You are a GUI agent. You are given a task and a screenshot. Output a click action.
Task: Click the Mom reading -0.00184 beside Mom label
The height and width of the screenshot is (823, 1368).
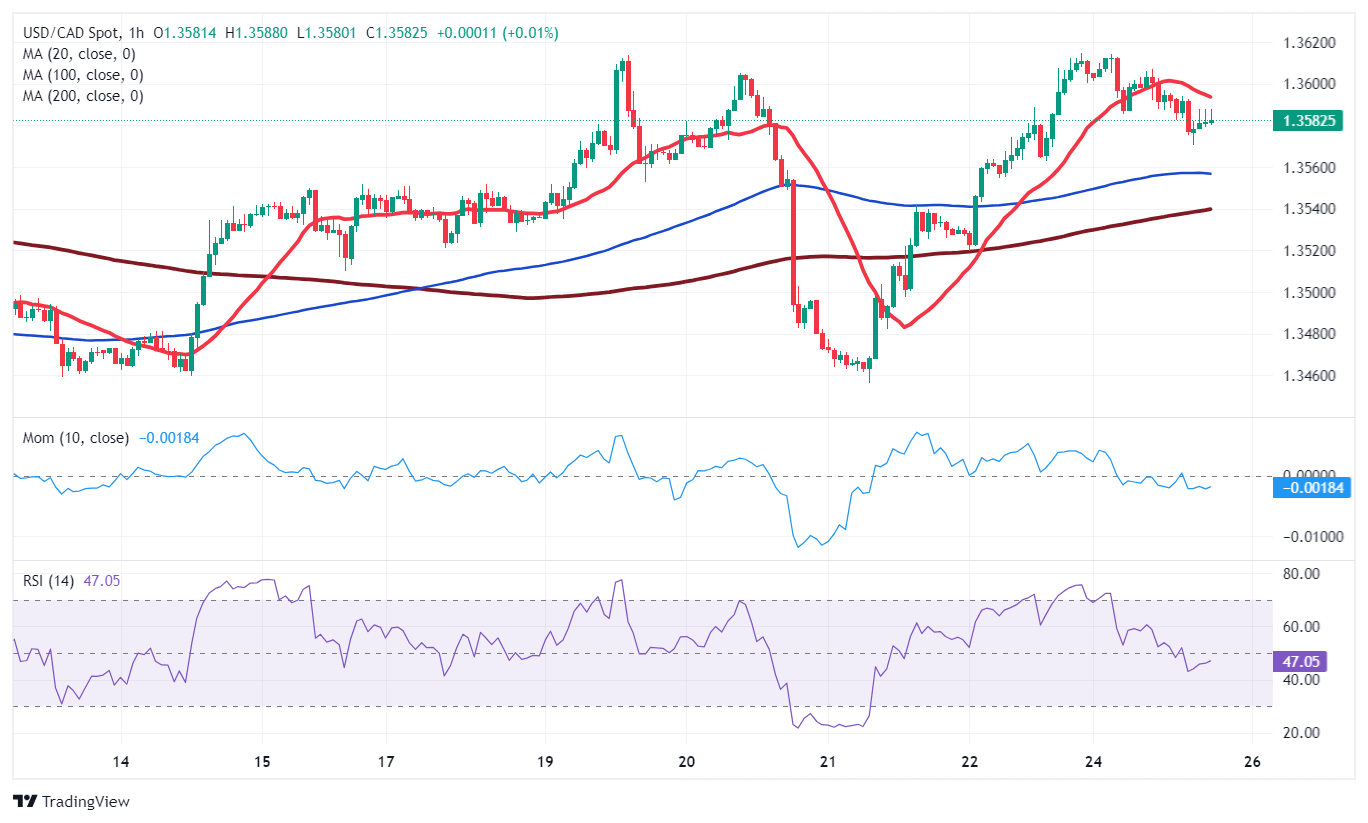coord(167,438)
